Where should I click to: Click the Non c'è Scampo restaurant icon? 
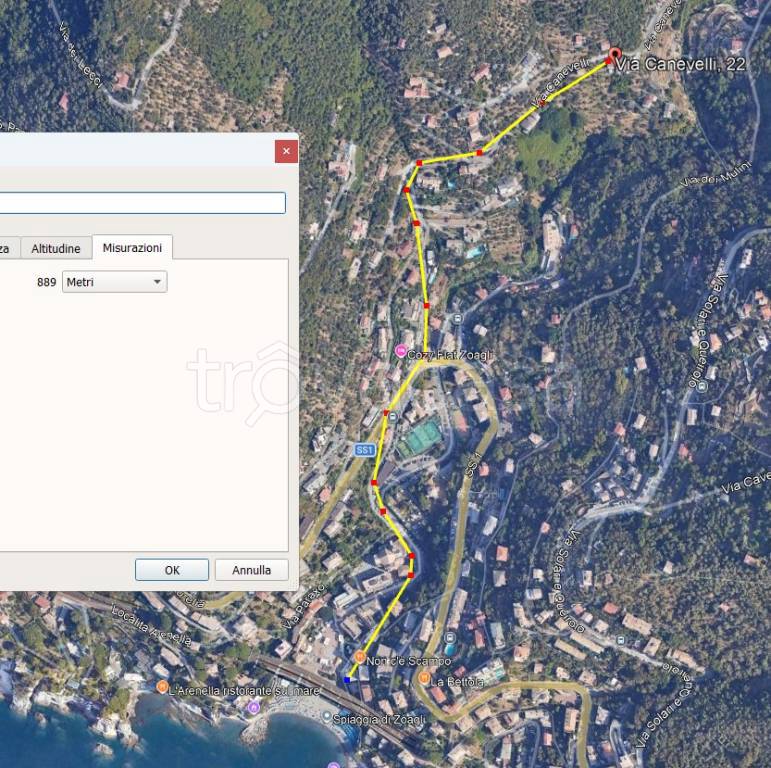coord(360,657)
